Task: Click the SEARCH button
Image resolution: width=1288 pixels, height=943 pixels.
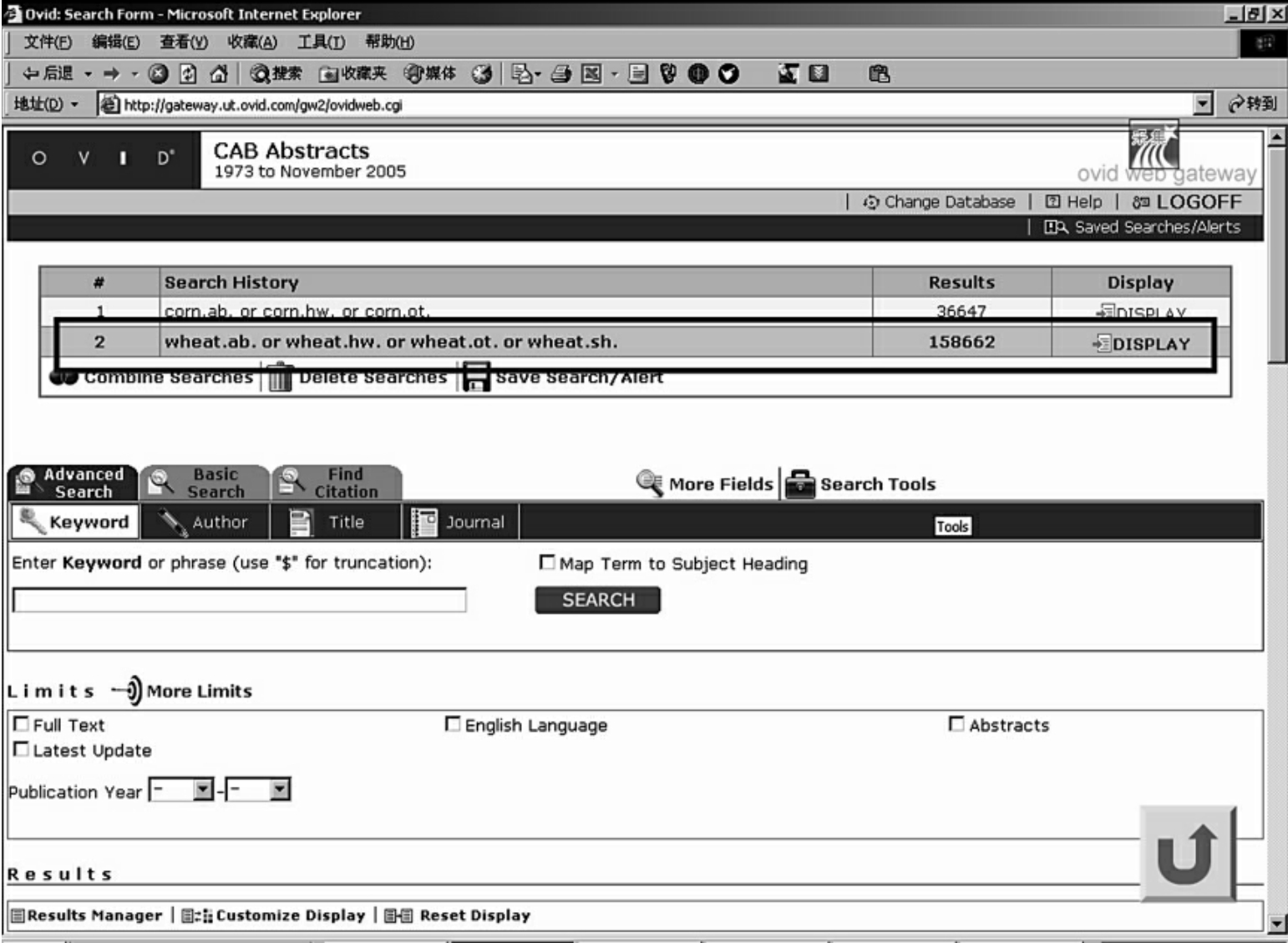Action: coord(598,600)
